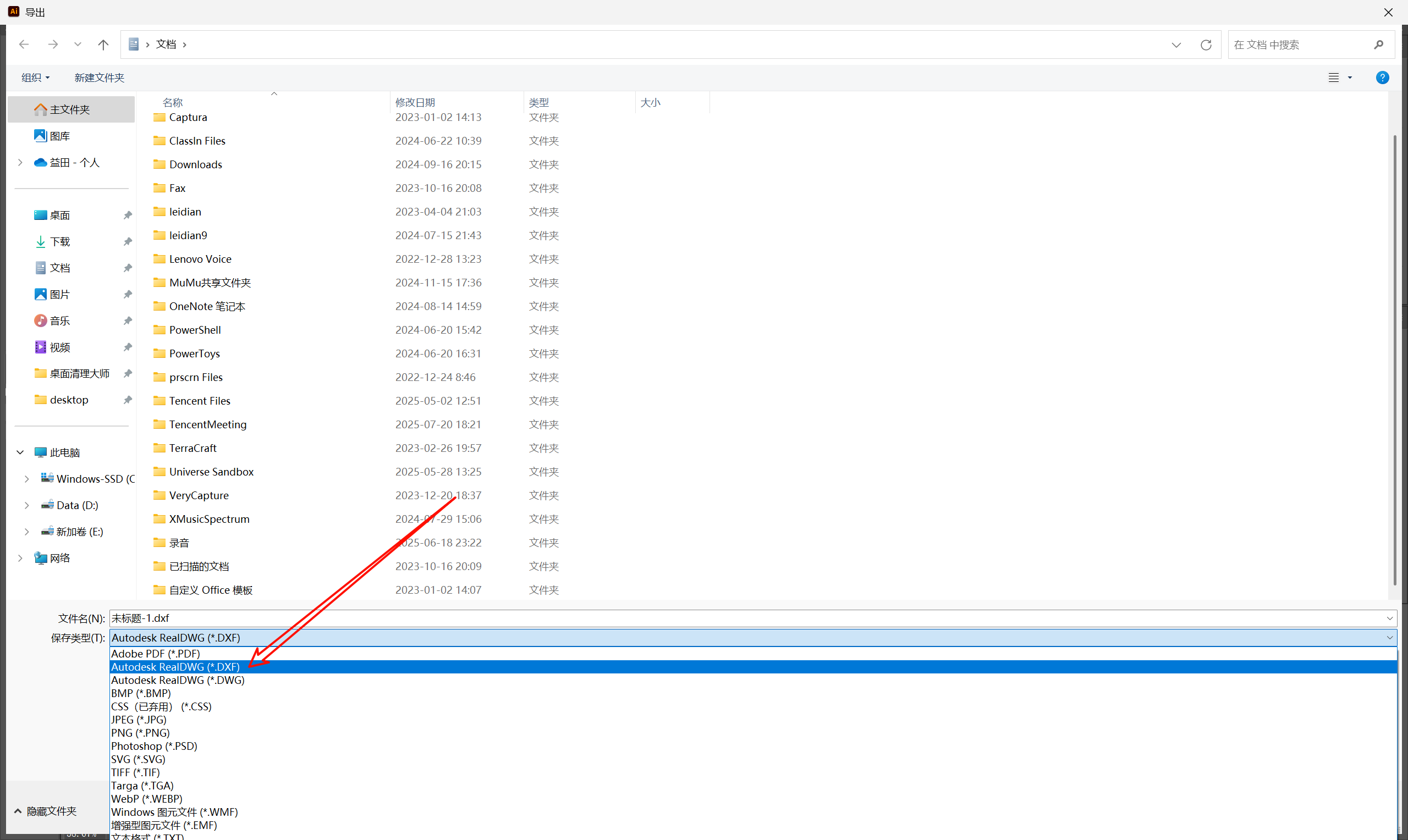Click the search magnifier icon

tap(1378, 45)
